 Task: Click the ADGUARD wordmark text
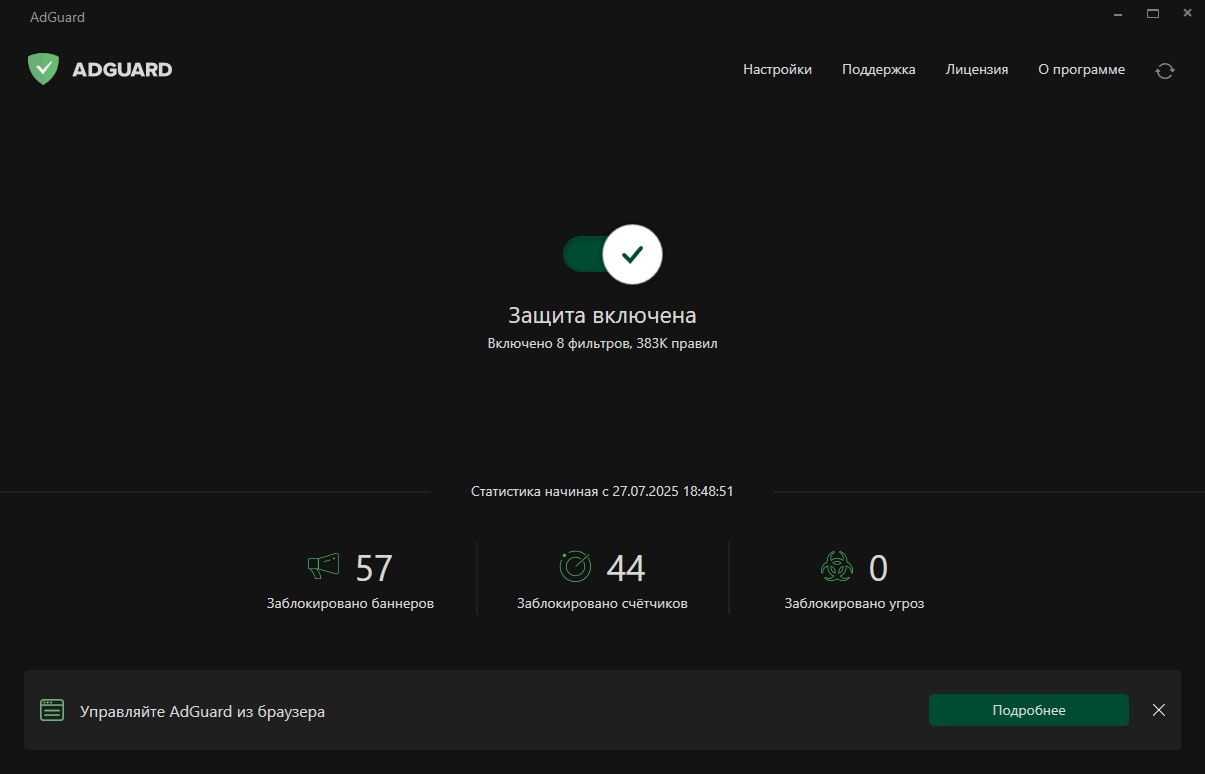[x=122, y=70]
